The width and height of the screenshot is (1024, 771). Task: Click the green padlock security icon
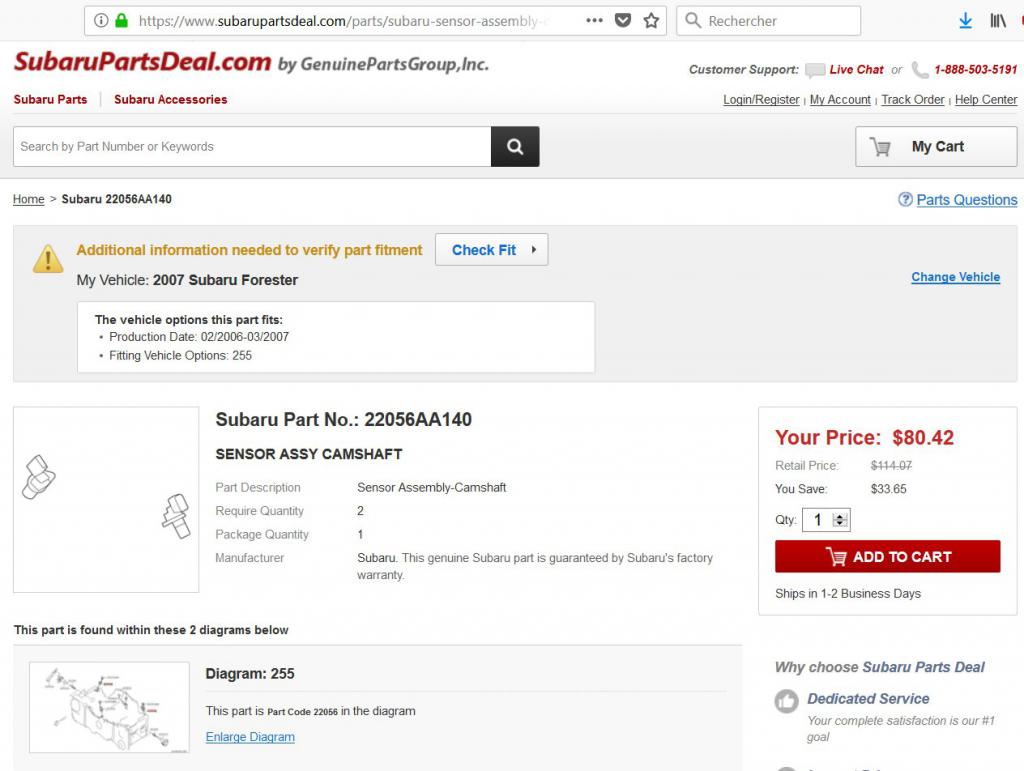pyautogui.click(x=121, y=20)
